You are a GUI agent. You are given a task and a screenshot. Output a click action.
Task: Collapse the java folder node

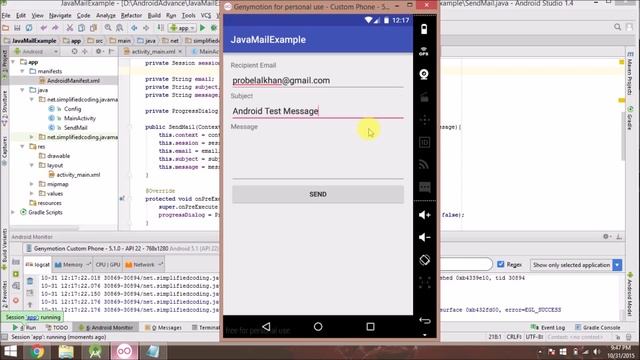(22, 90)
